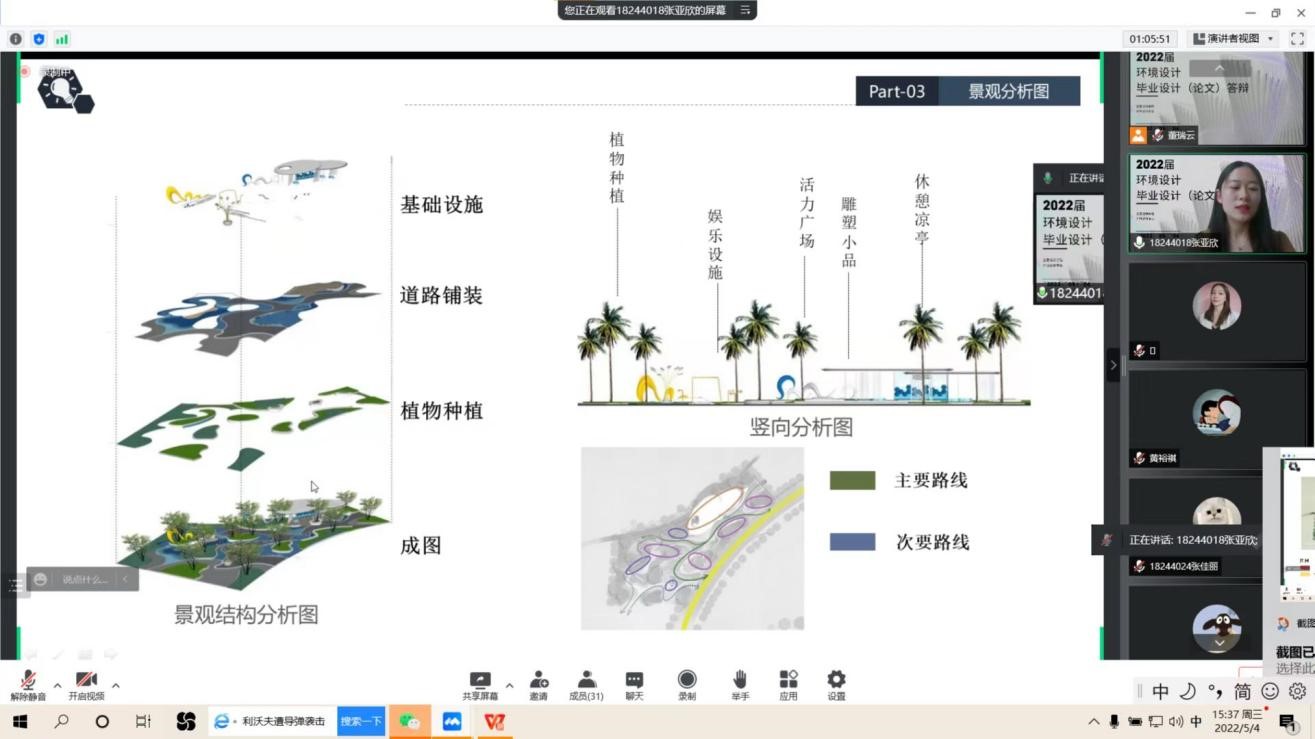1315x739 pixels.
Task: Open the emoji picker in the language bar
Action: [1269, 689]
